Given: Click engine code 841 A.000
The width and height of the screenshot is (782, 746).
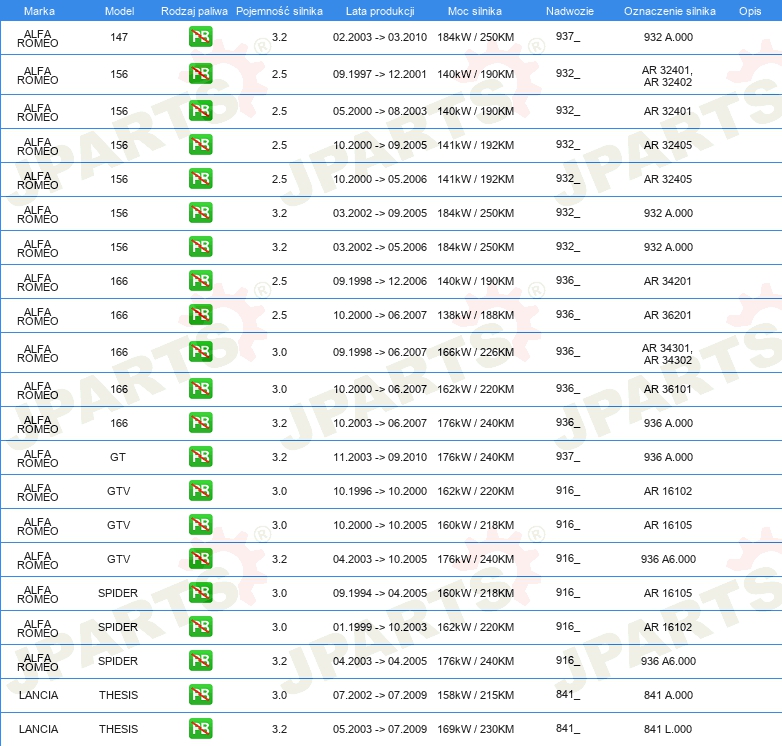Looking at the screenshot, I should click(x=668, y=695).
